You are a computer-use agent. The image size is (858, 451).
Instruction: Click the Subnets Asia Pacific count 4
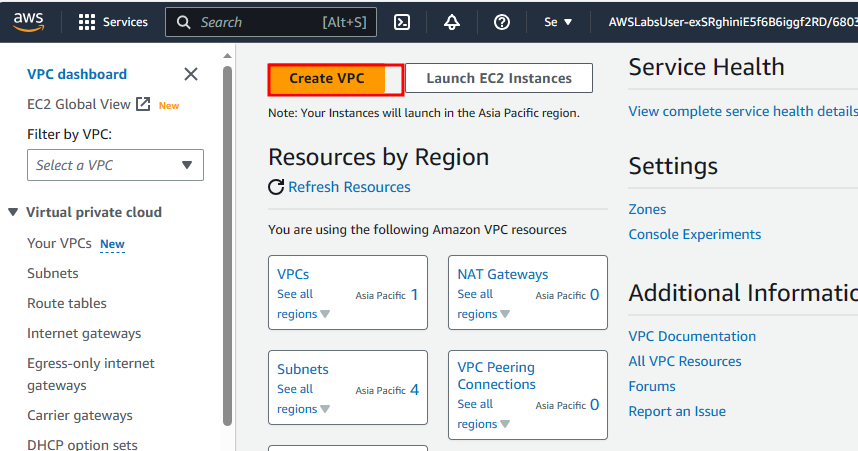(x=414, y=390)
